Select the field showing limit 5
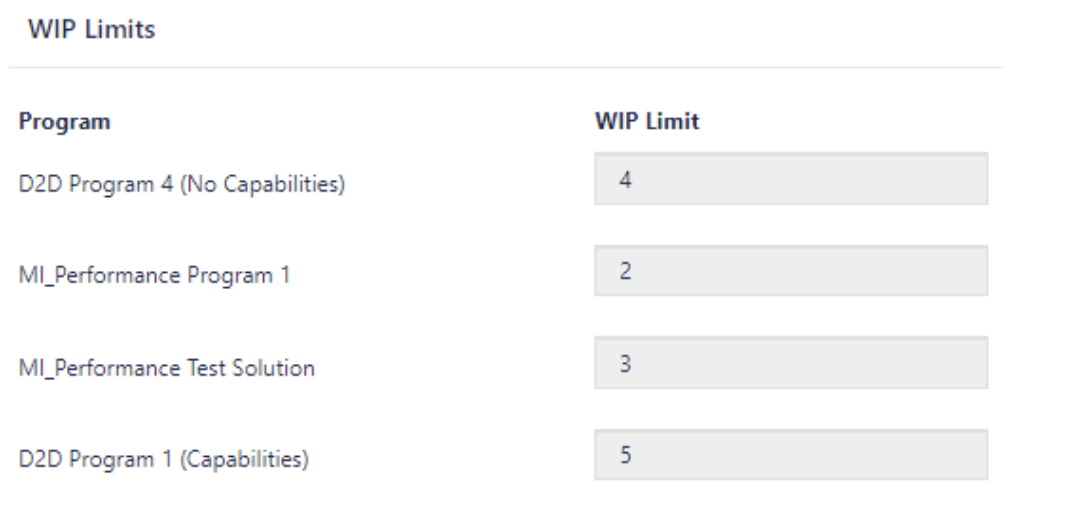1086x510 pixels. click(791, 455)
